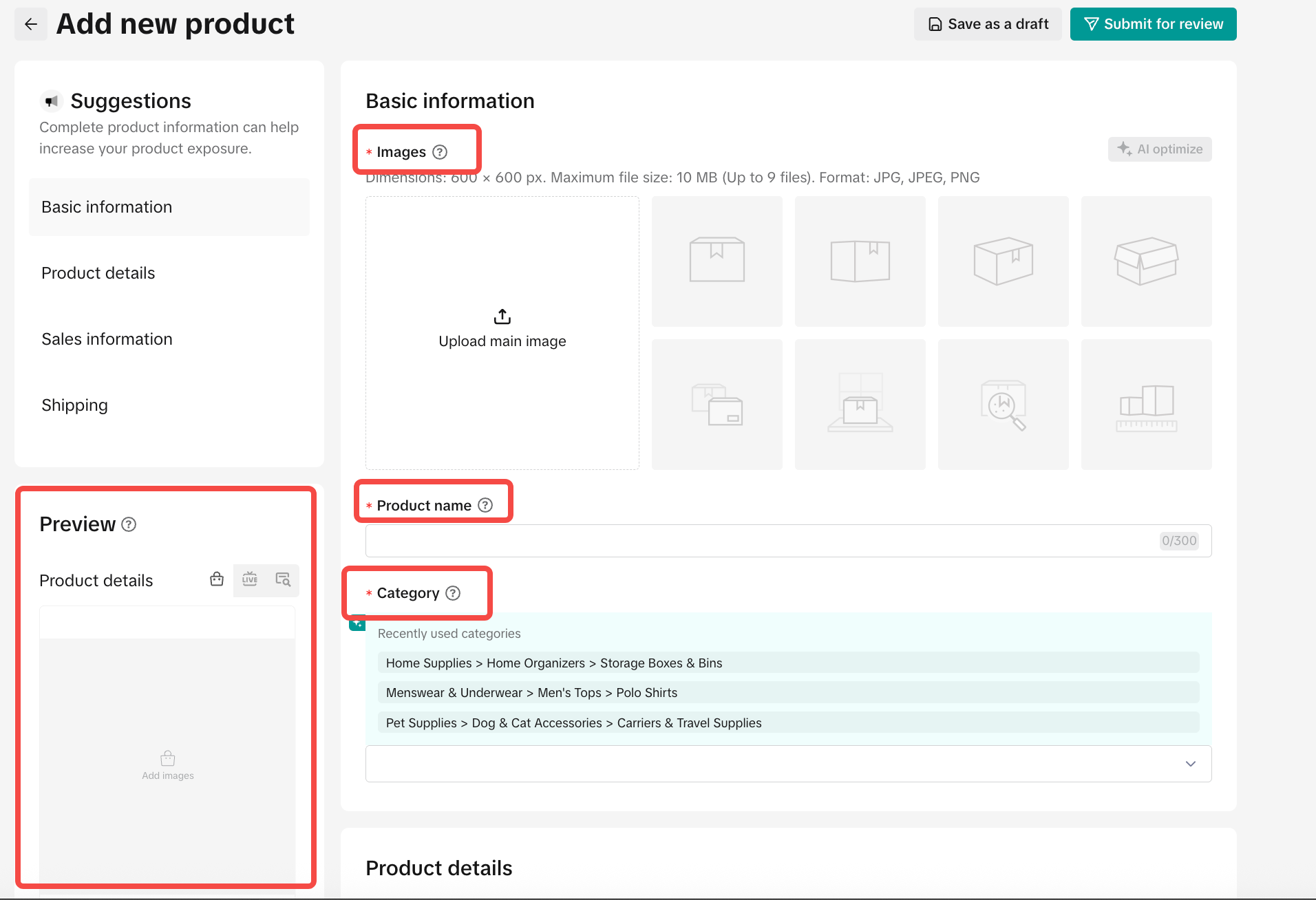
Task: Click the Preview help icon
Action: point(129,524)
